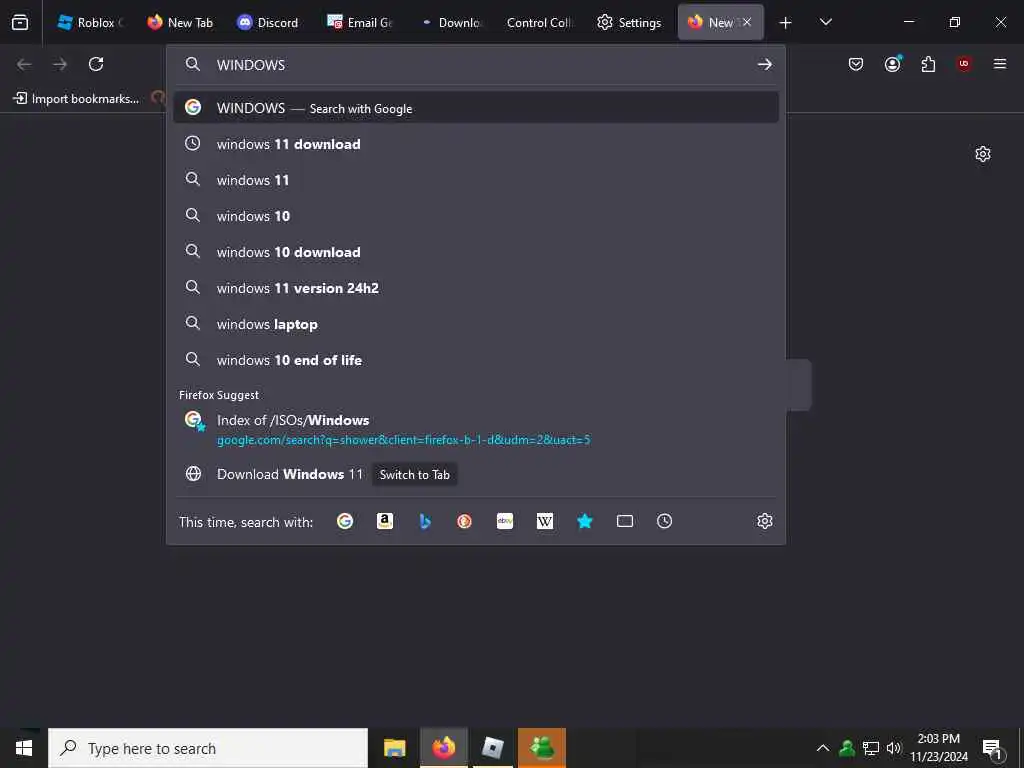Reload the current page
Screen dimensions: 1024x768
(x=96, y=64)
